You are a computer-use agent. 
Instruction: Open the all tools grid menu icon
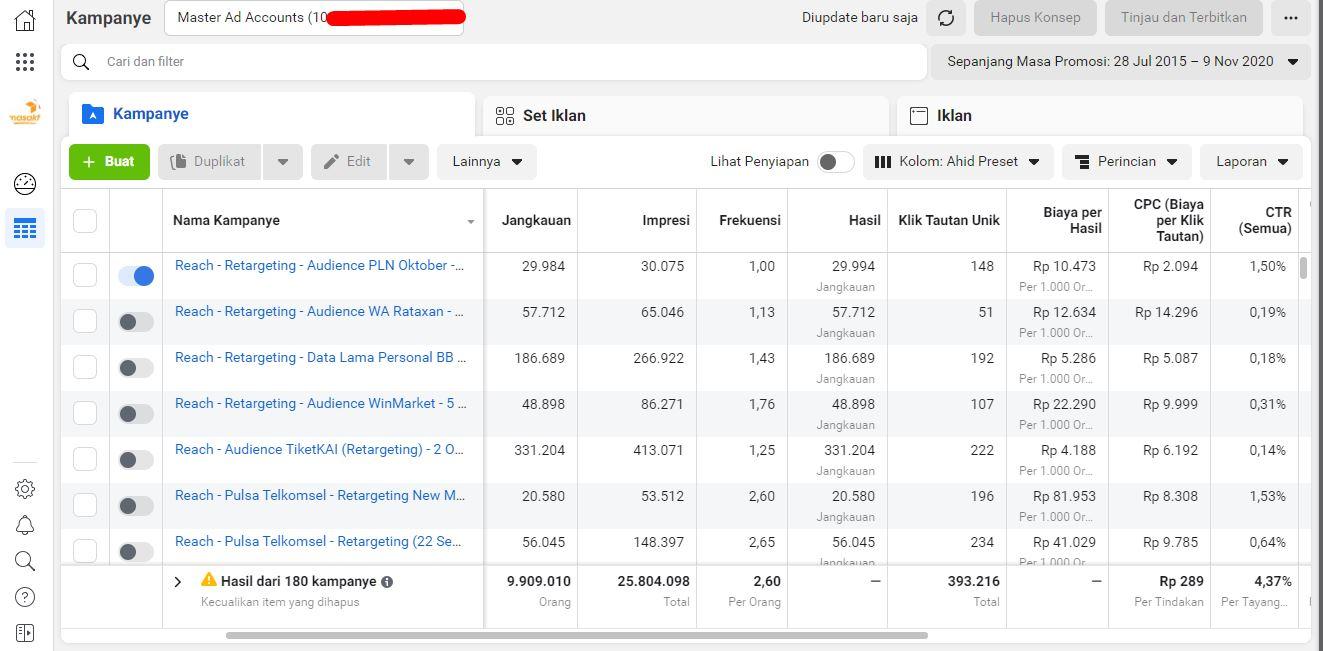pyautogui.click(x=25, y=62)
